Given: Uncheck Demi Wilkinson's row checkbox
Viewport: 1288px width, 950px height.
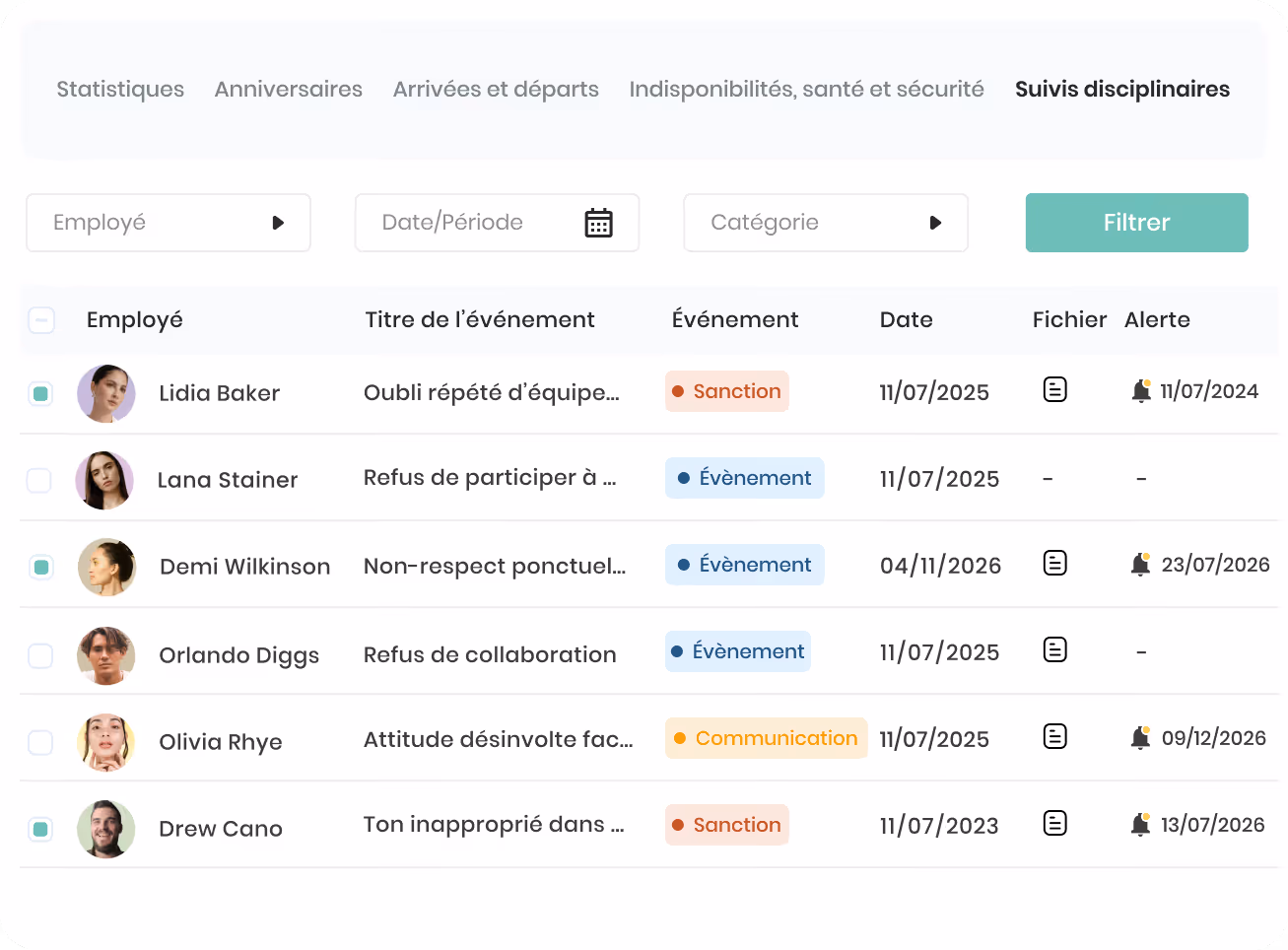Looking at the screenshot, I should coord(40,568).
